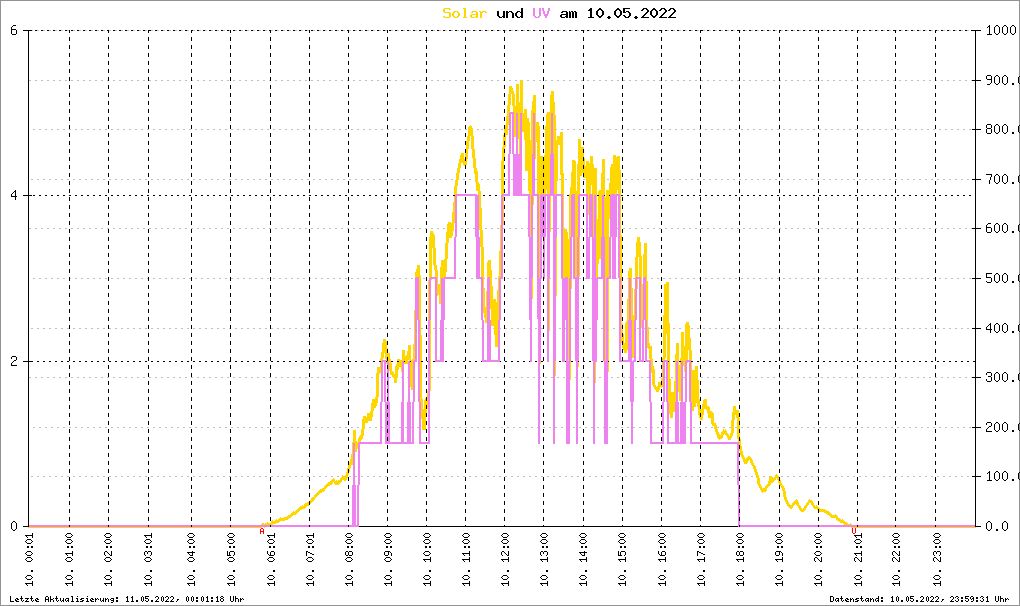Click right axis value '500.0'
The height and width of the screenshot is (606, 1020).
[1002, 278]
